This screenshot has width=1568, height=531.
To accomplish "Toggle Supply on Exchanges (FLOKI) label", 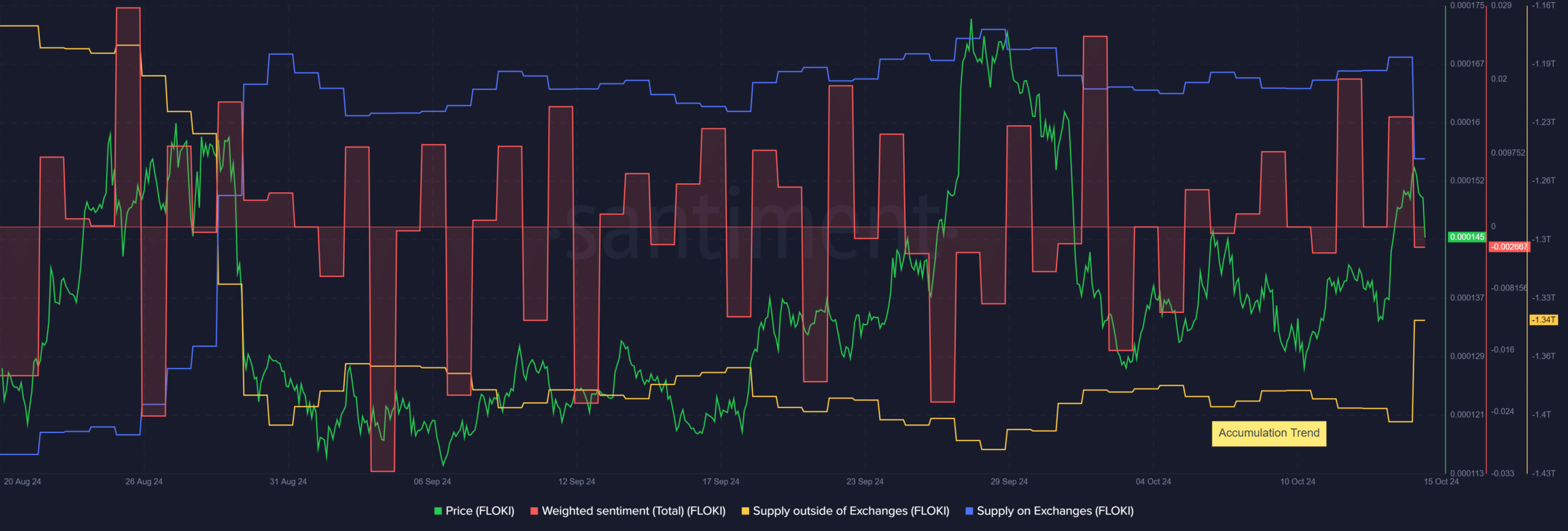I will [1055, 511].
